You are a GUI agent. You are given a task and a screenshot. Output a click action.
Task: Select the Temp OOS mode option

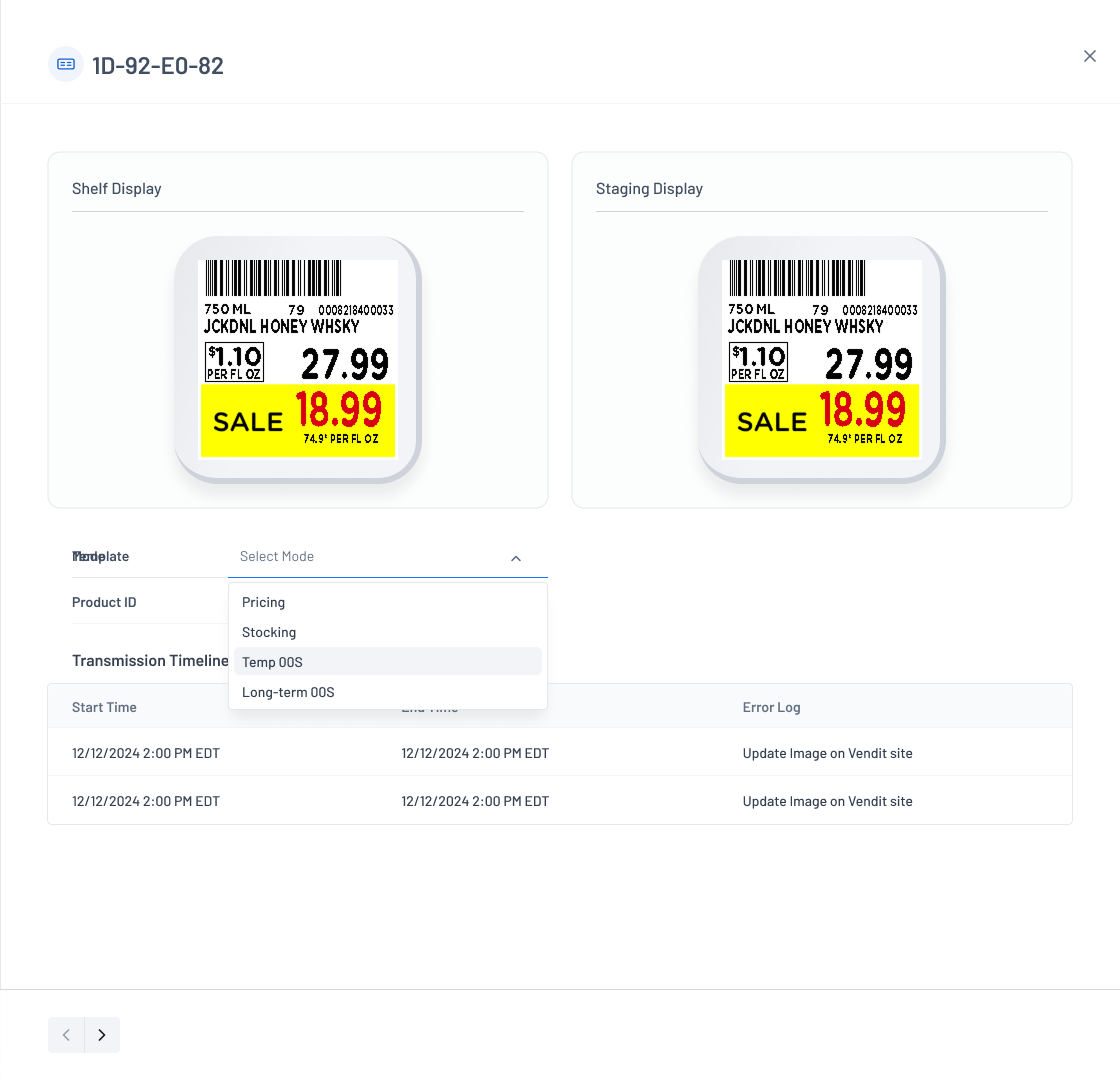coord(387,662)
